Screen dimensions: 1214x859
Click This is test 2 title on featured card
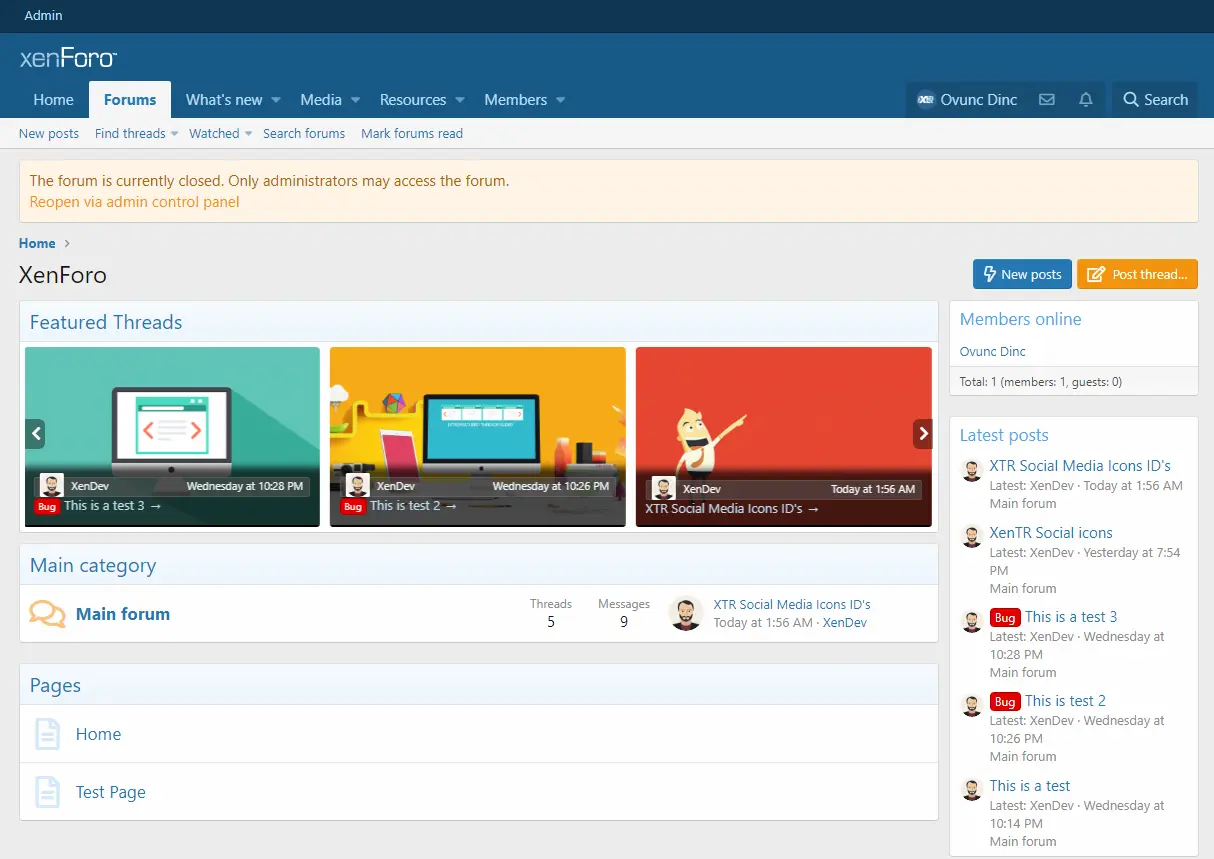[x=413, y=506]
